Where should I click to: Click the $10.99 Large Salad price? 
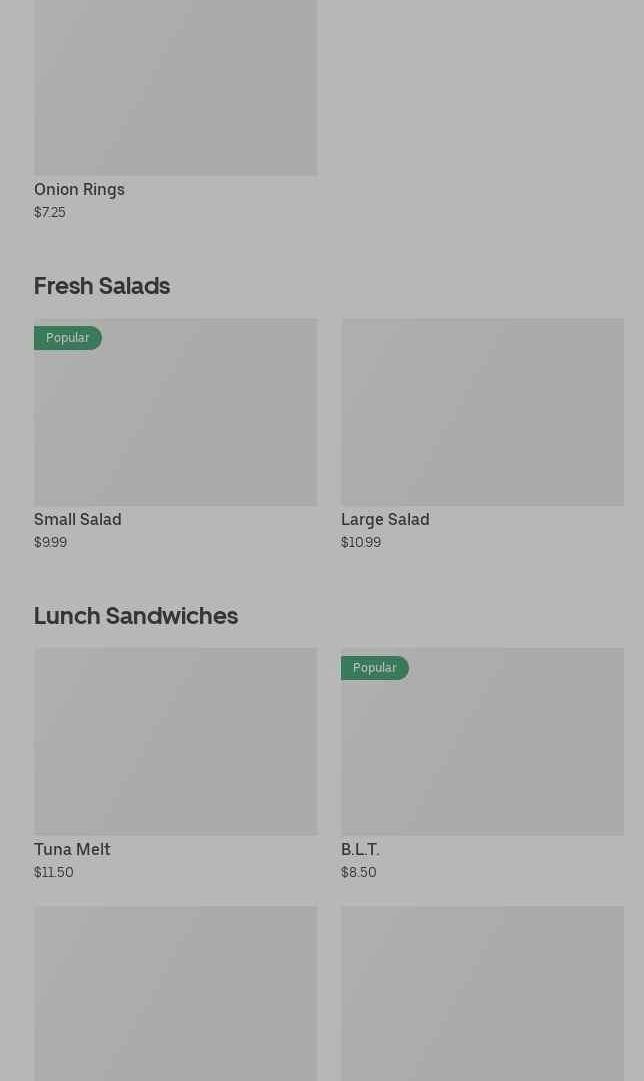pyautogui.click(x=361, y=543)
